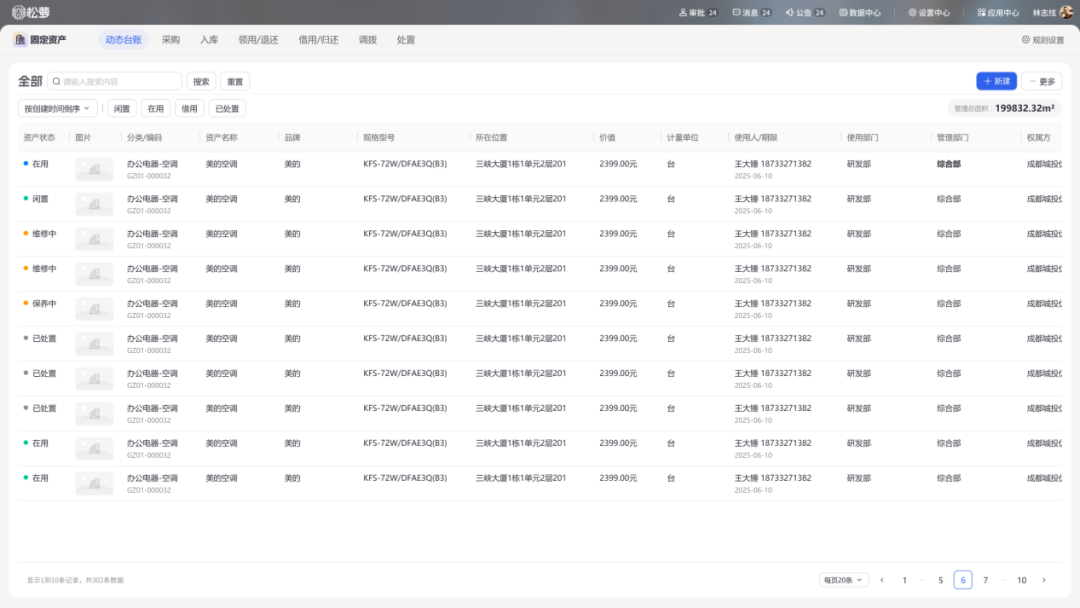The height and width of the screenshot is (608, 1080).
Task: Click the 重置 reset button
Action: click(x=234, y=81)
